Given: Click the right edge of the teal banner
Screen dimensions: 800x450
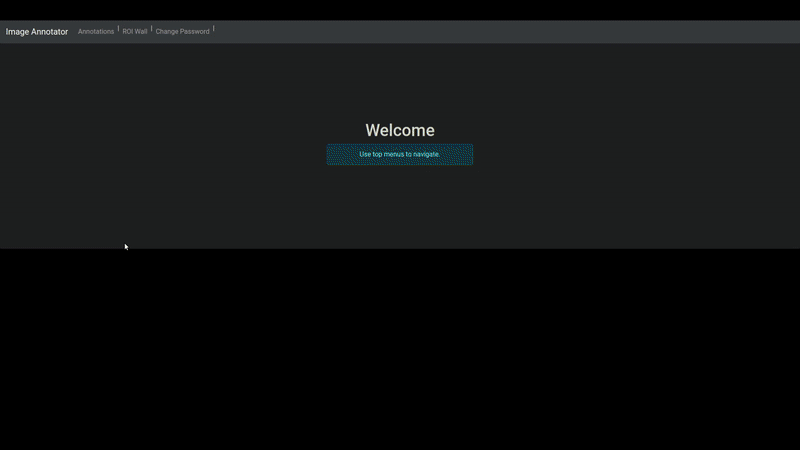Looking at the screenshot, I should (x=470, y=154).
